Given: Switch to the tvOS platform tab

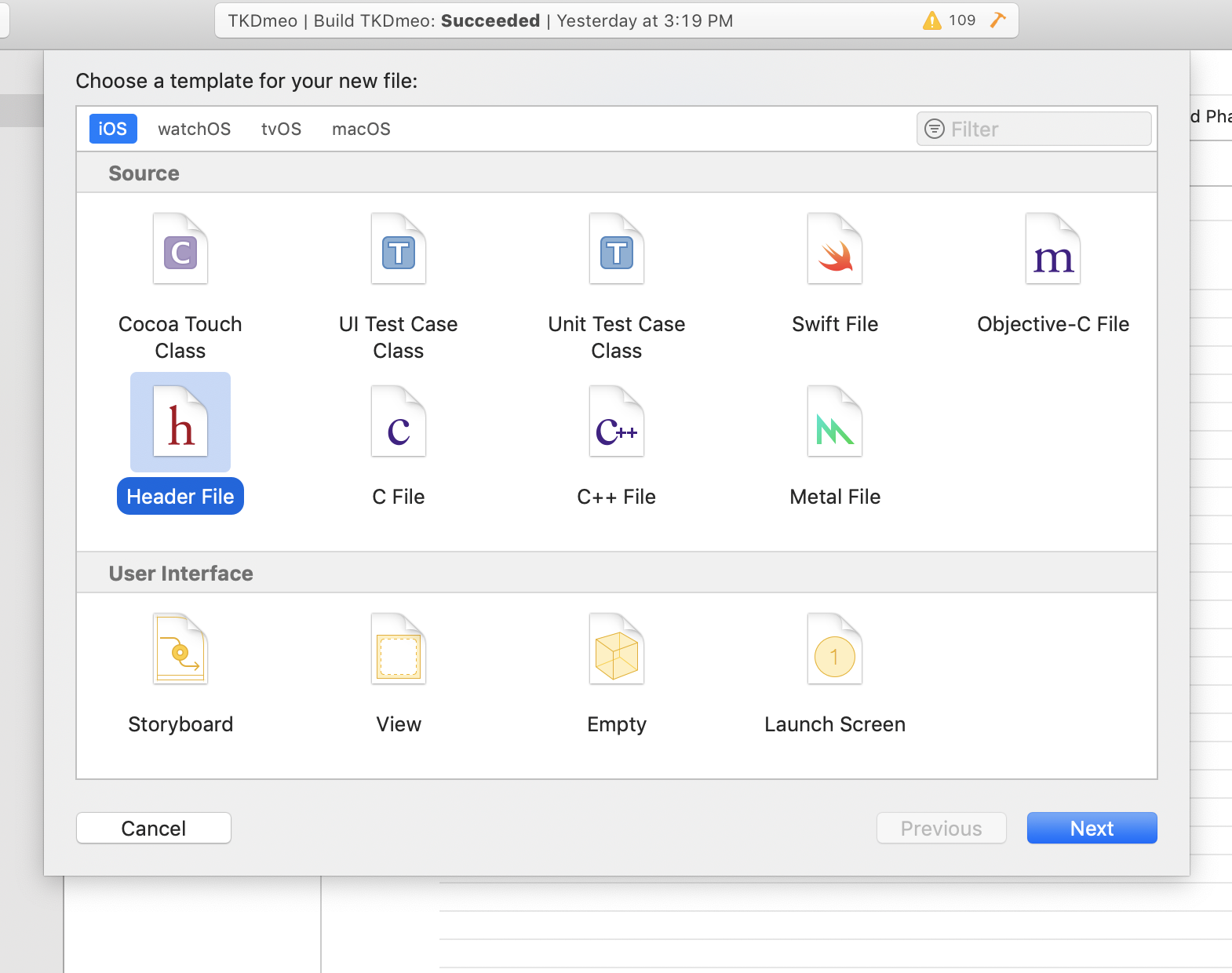Looking at the screenshot, I should tap(282, 129).
